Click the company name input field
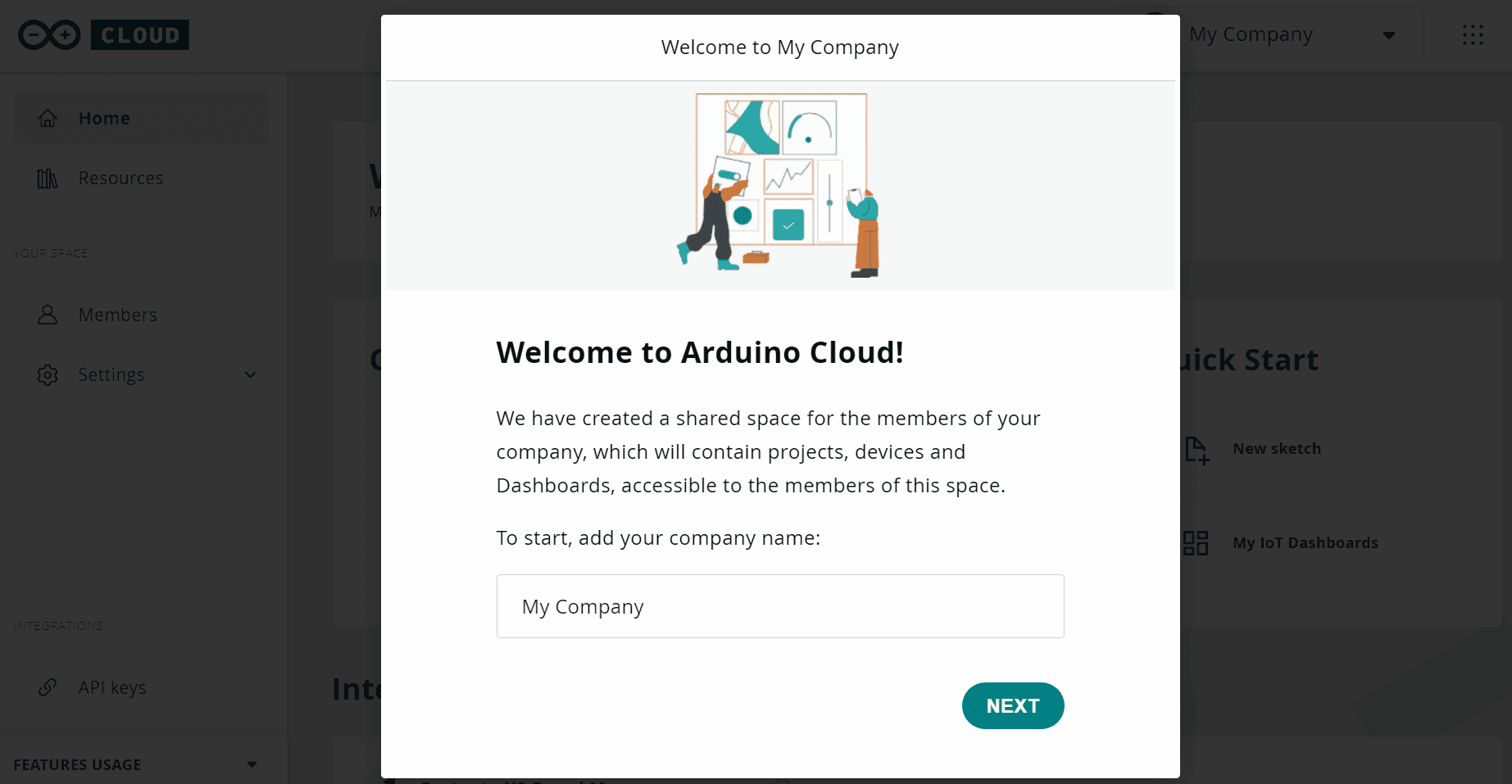1512x784 pixels. [779, 606]
